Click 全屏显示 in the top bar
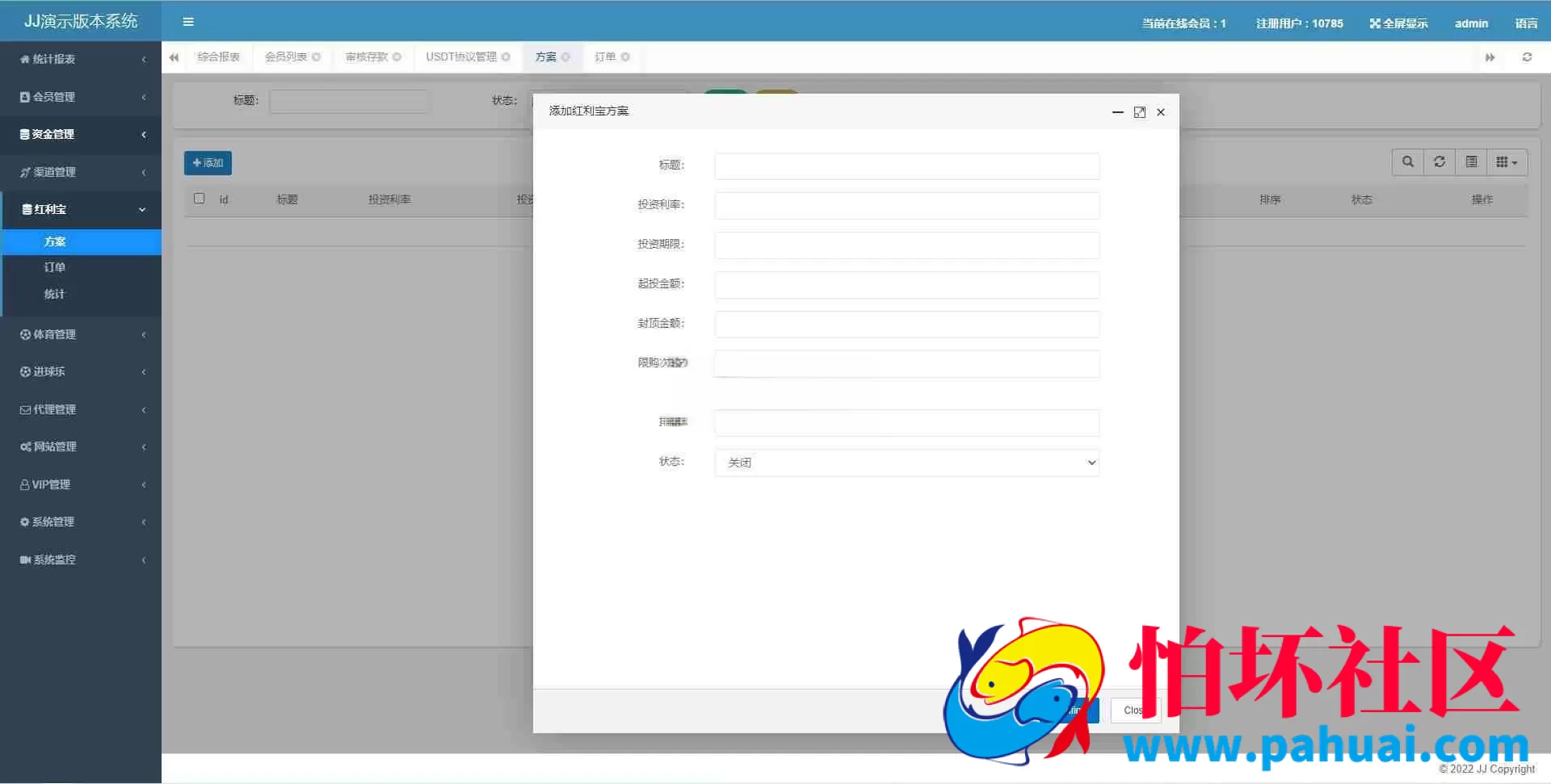The width and height of the screenshot is (1551, 784). point(1398,23)
